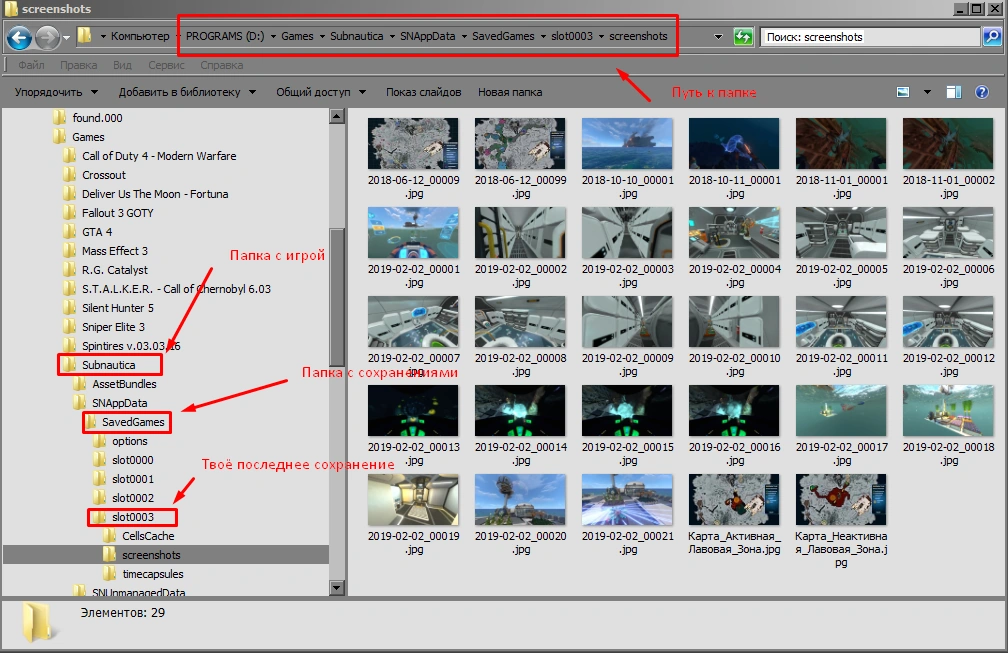Open the Сервис menu
The image size is (1008, 653).
(x=166, y=65)
